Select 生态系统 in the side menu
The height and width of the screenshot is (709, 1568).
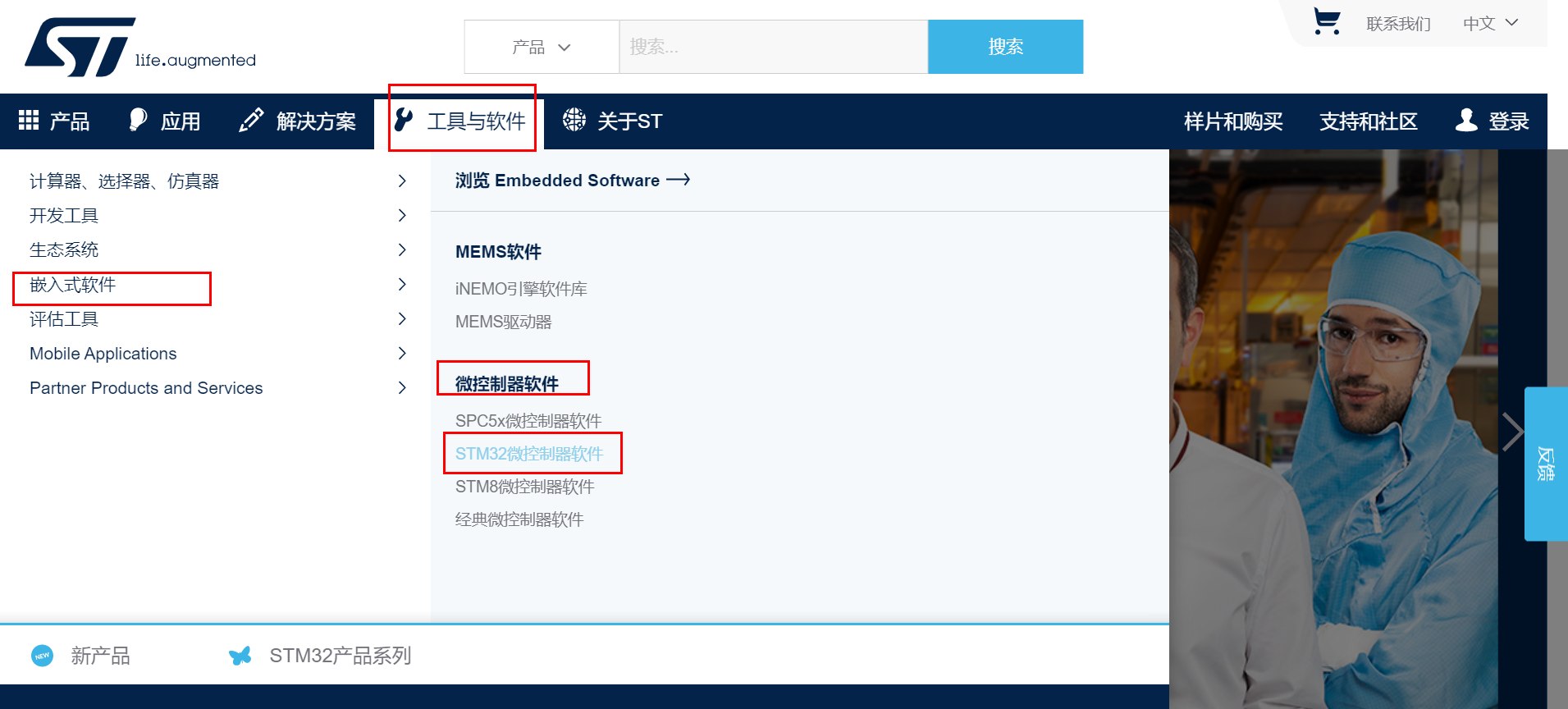pyautogui.click(x=64, y=250)
